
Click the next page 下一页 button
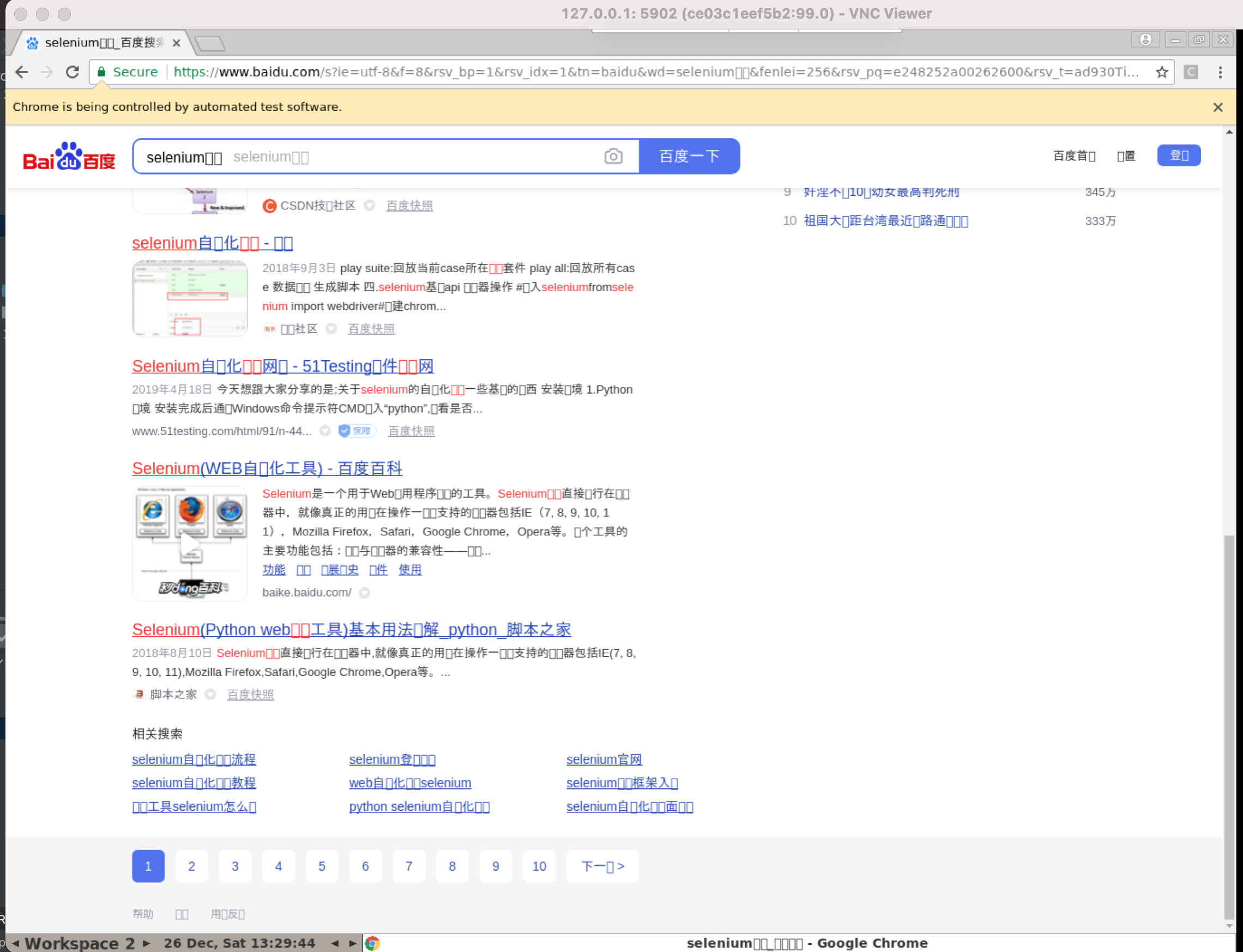click(602, 866)
